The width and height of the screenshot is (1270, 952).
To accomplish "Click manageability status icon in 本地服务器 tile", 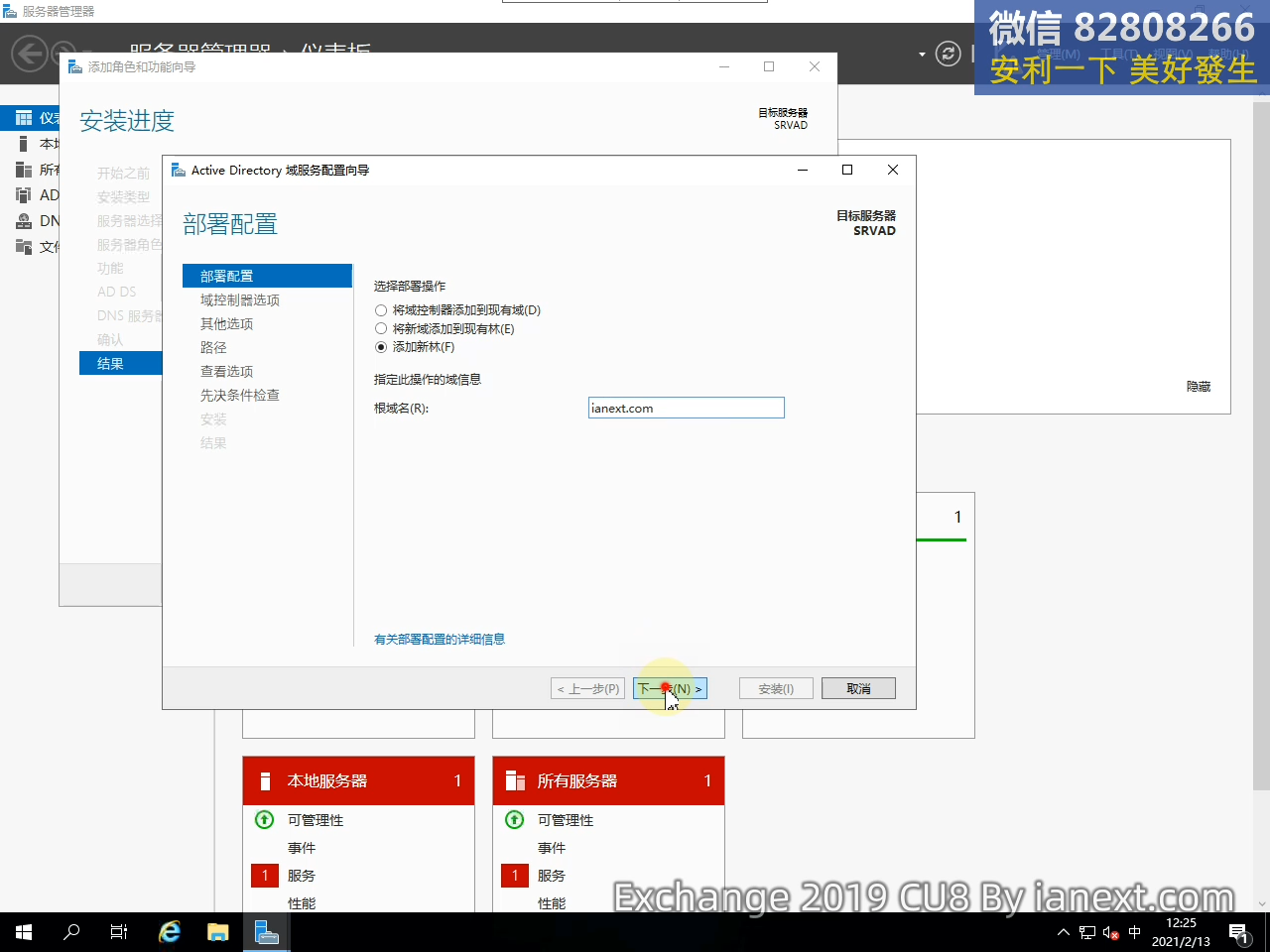I will [x=264, y=820].
